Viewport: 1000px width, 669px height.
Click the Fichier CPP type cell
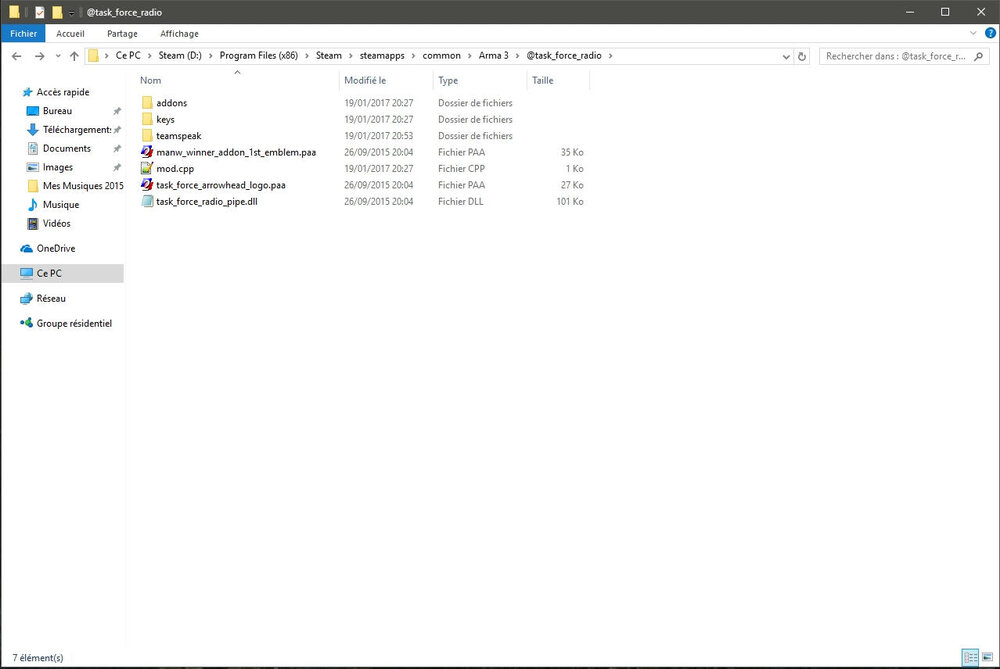(461, 168)
